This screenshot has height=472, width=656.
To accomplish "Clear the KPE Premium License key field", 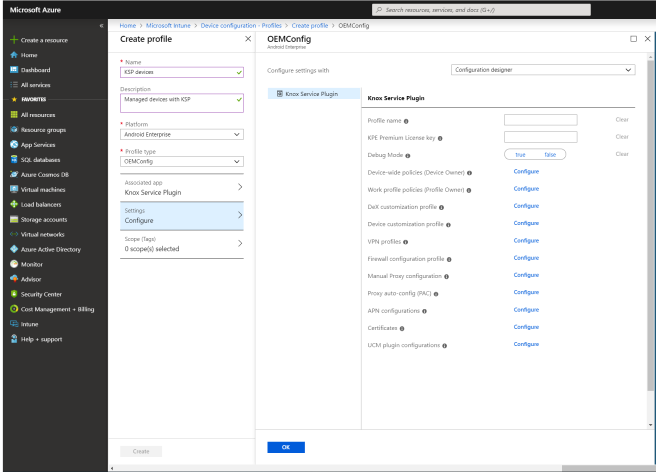I will [x=622, y=137].
